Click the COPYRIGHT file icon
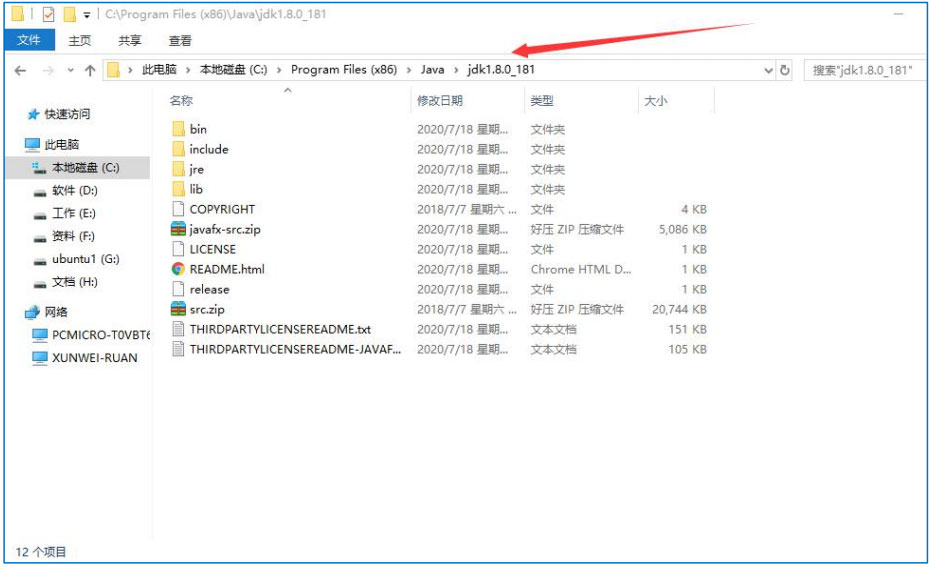Viewport: 931px width, 567px height. tap(178, 210)
